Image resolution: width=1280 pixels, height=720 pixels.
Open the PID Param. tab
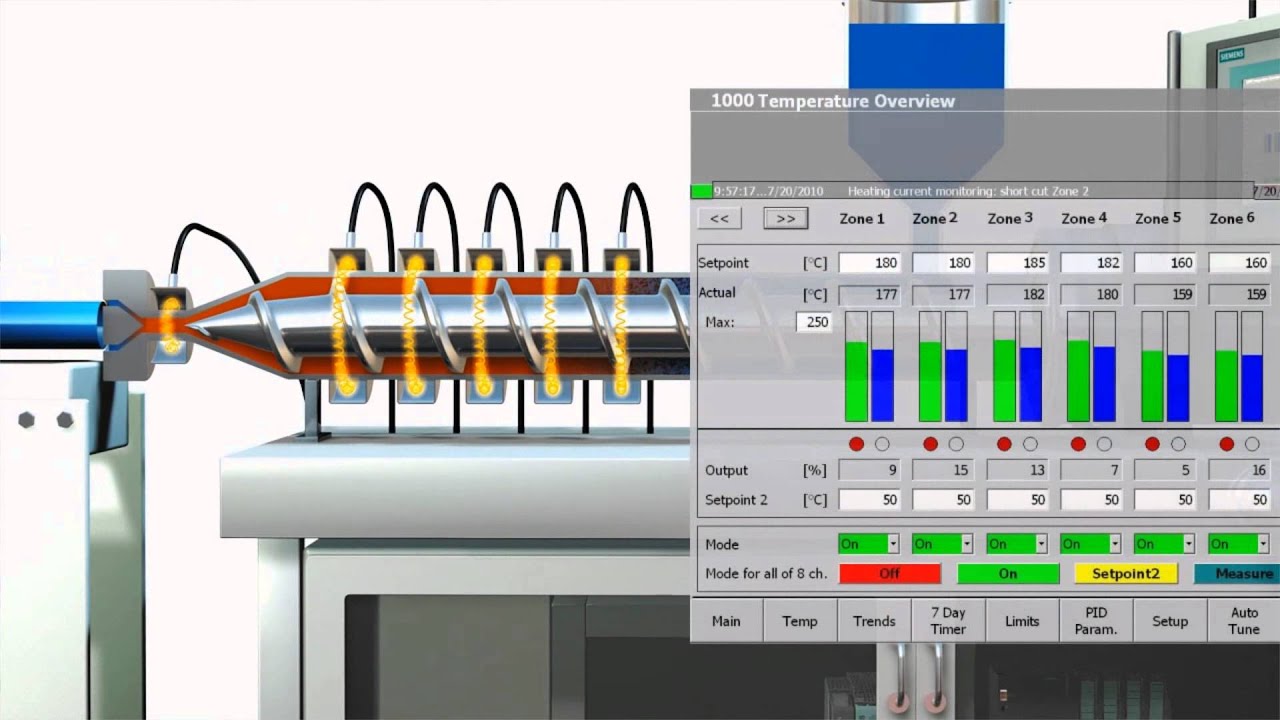[1096, 621]
